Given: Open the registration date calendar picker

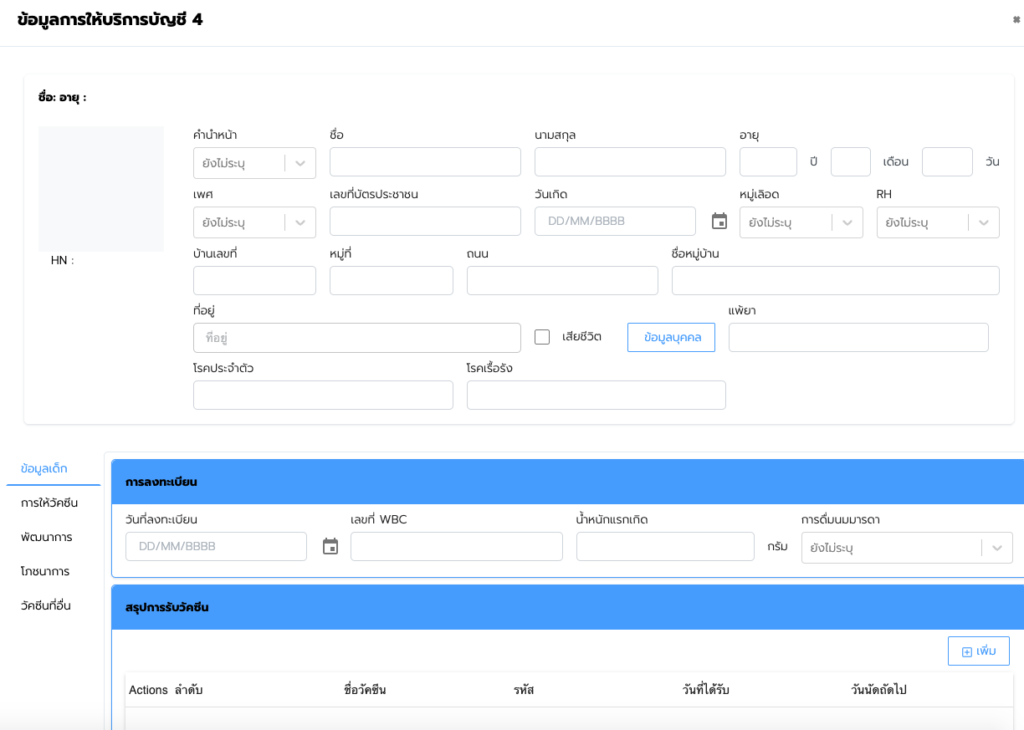Looking at the screenshot, I should point(331,546).
